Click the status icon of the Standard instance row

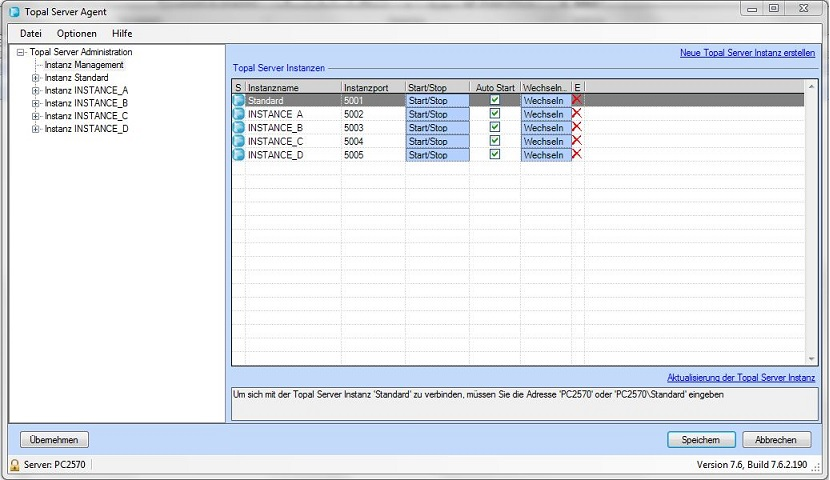click(x=238, y=101)
